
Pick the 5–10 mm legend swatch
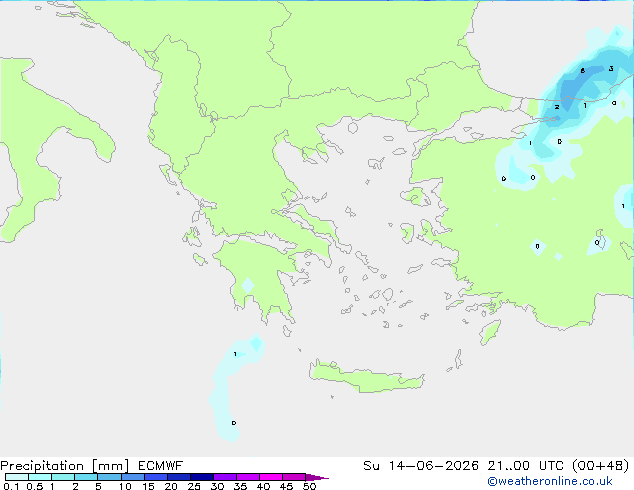109,477
